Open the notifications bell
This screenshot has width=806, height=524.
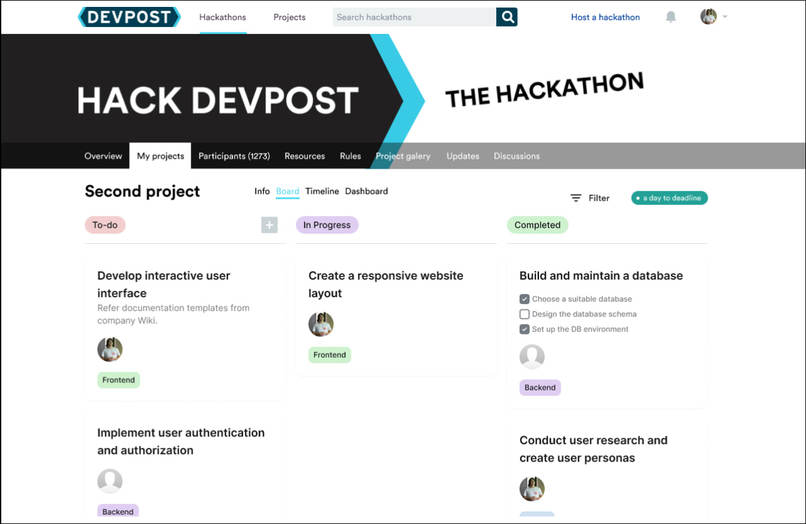tap(671, 17)
